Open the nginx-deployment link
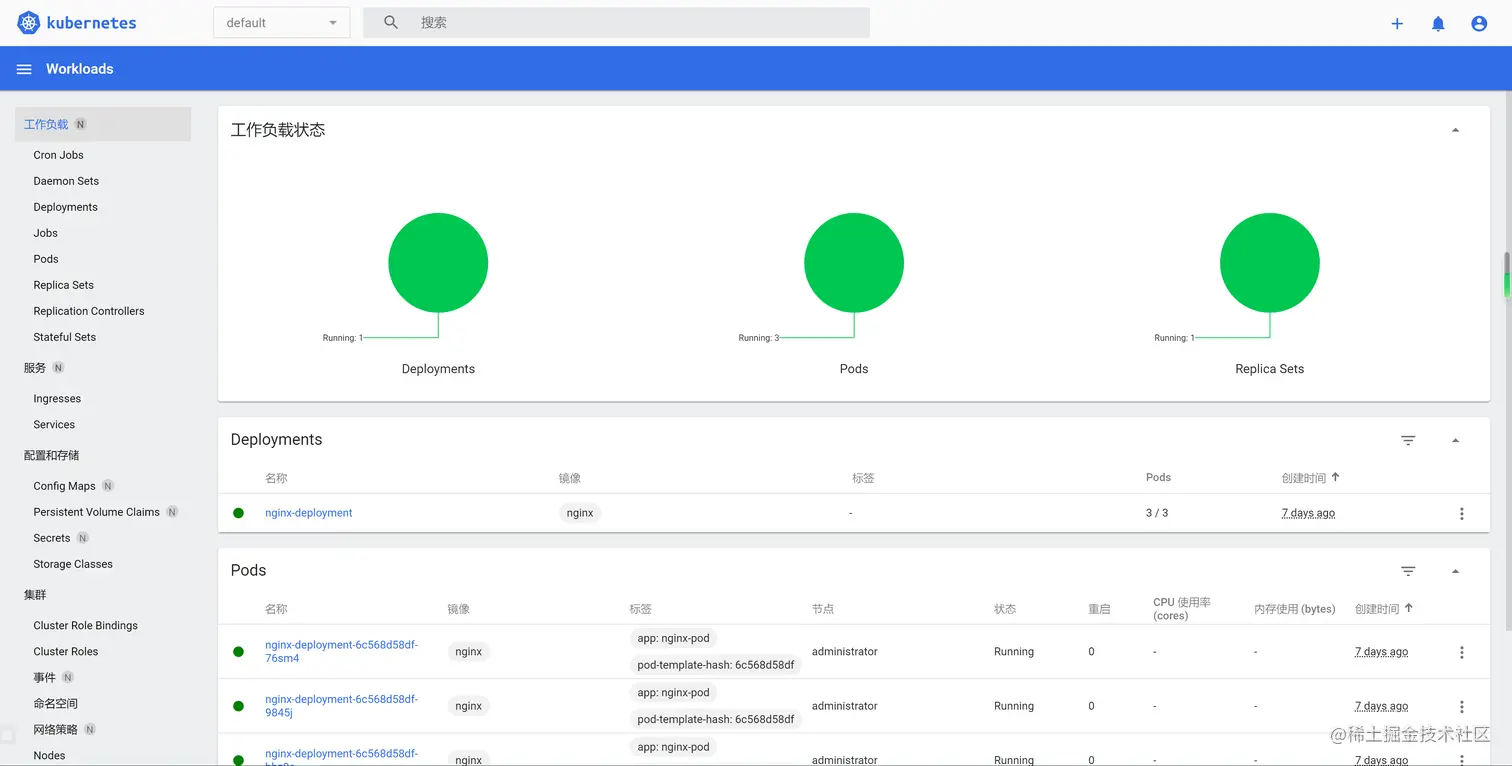Viewport: 1512px width, 766px height. [x=308, y=513]
